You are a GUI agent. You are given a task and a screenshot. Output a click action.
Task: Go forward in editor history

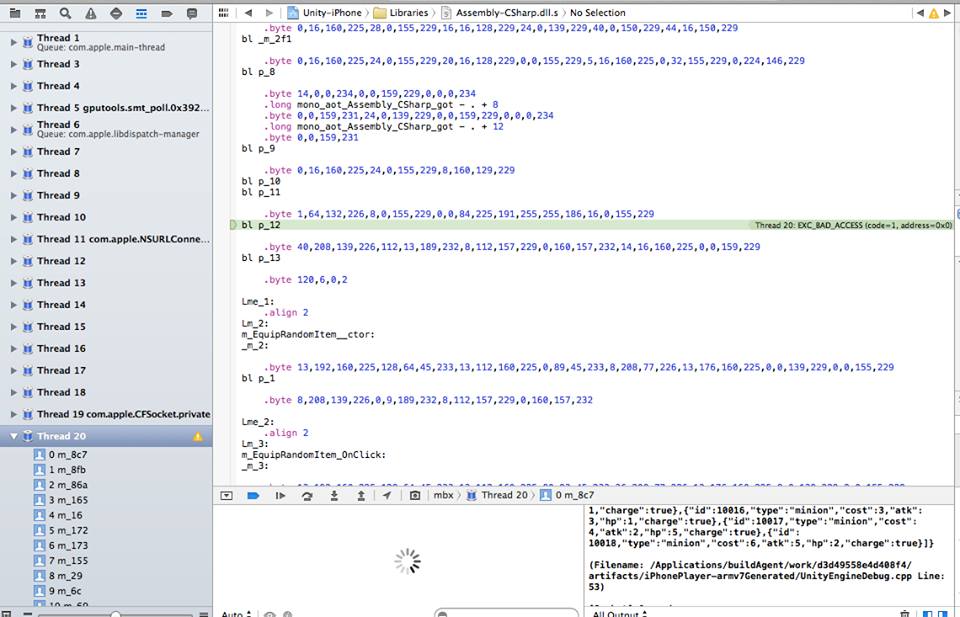click(x=269, y=12)
